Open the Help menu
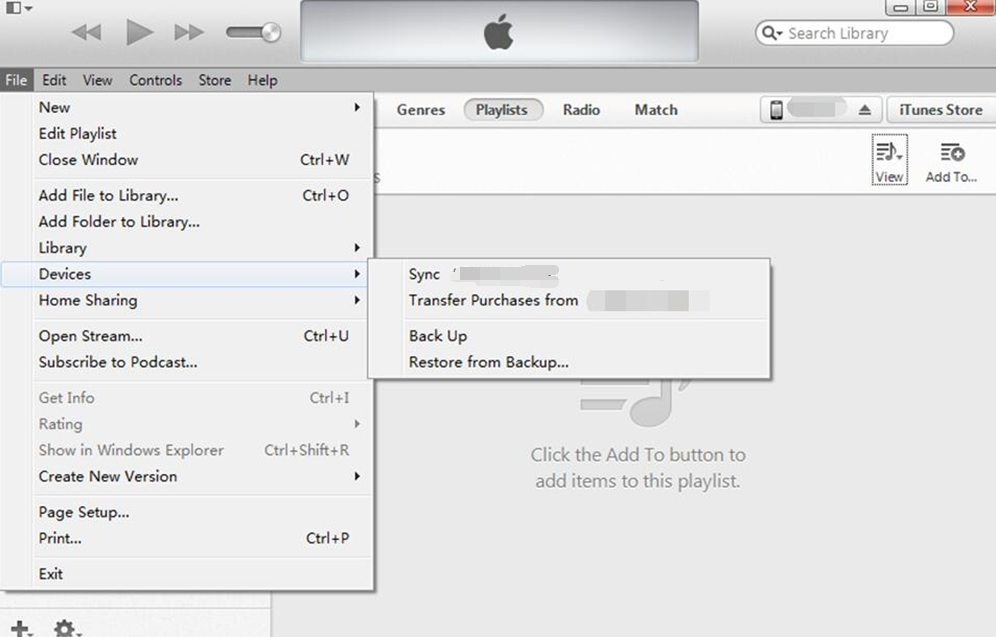This screenshot has width=996, height=637. click(262, 80)
